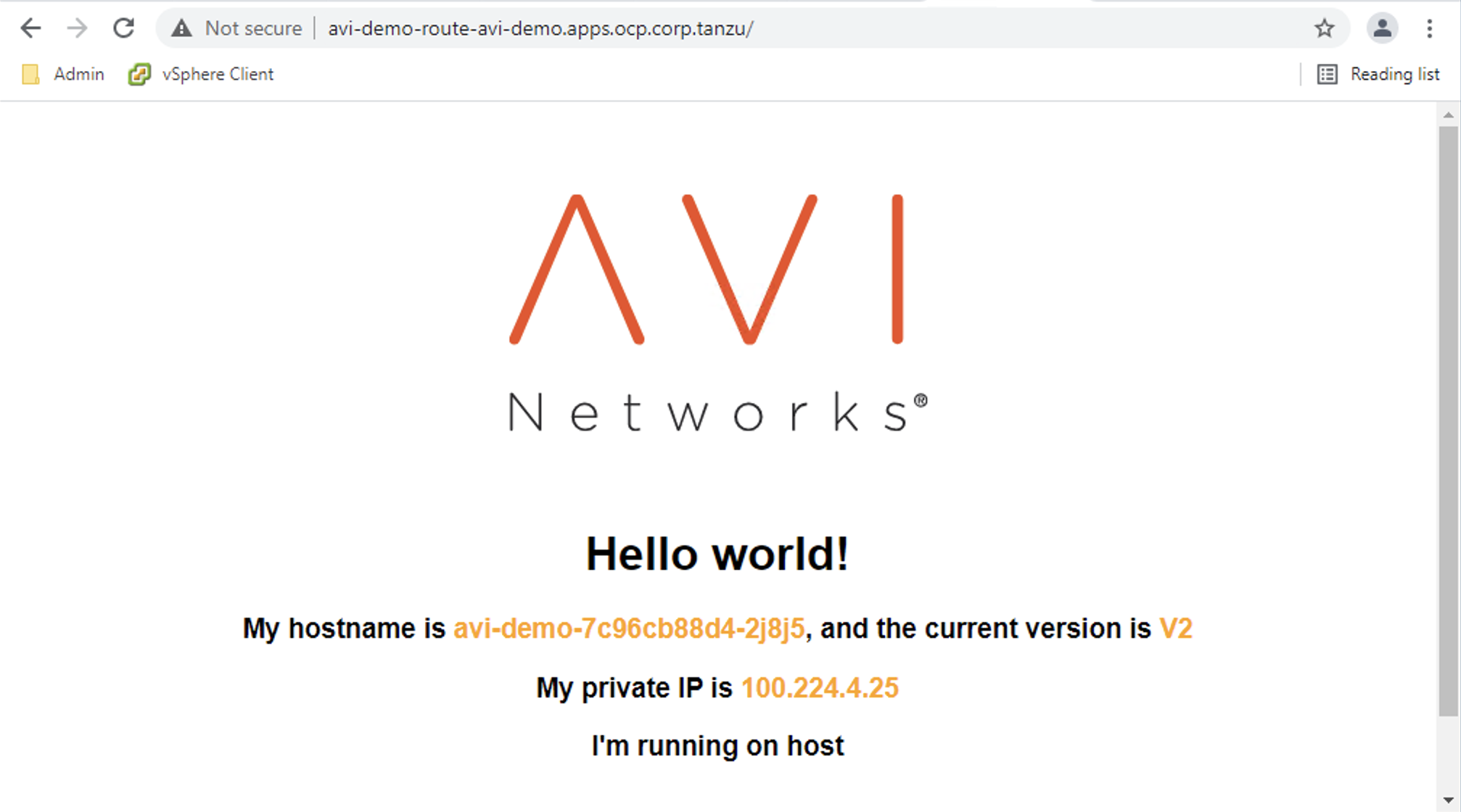The height and width of the screenshot is (812, 1461).
Task: Click the Not secure warning icon
Action: (x=181, y=28)
